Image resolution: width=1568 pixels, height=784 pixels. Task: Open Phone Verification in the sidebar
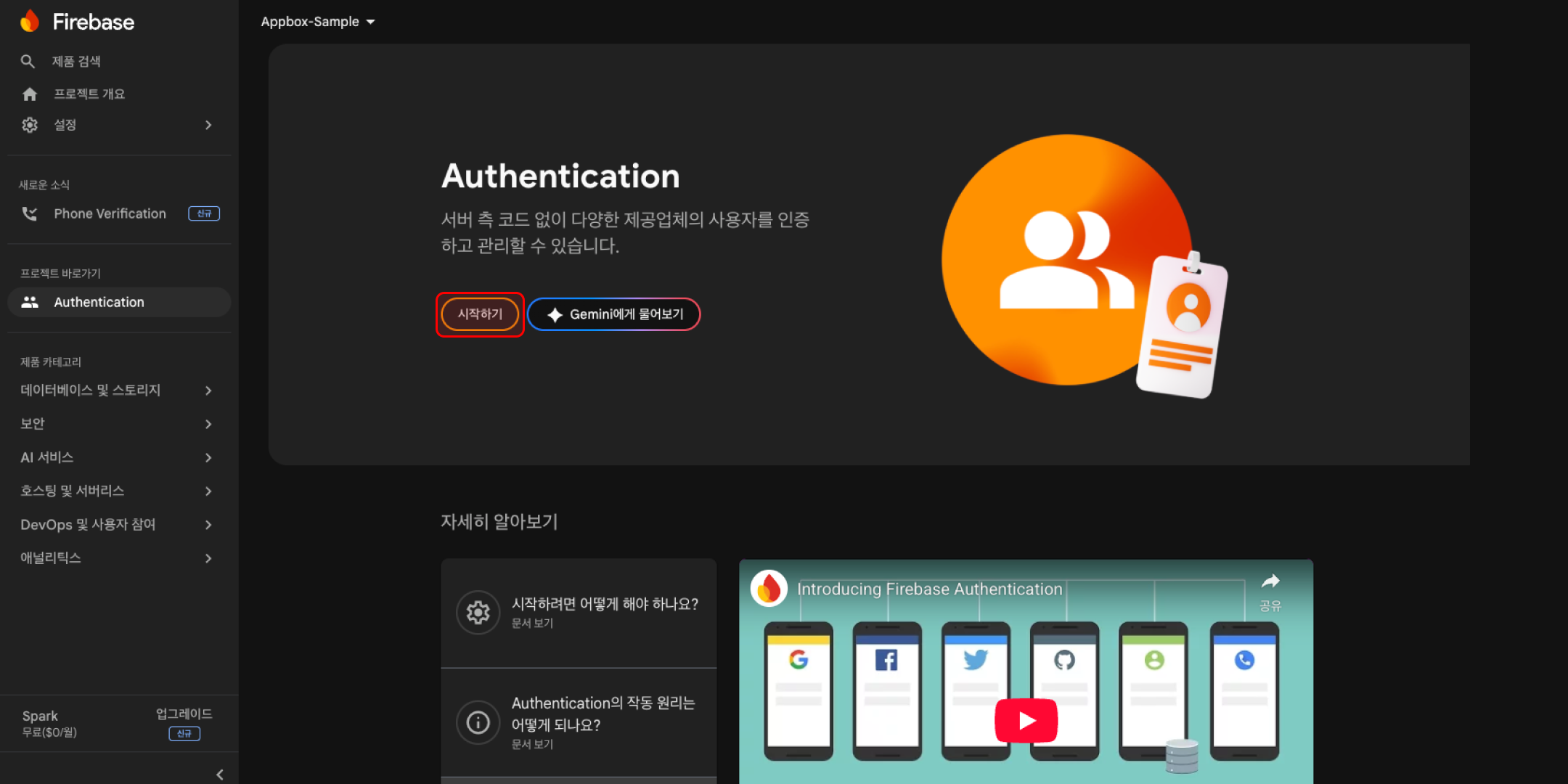coord(110,213)
